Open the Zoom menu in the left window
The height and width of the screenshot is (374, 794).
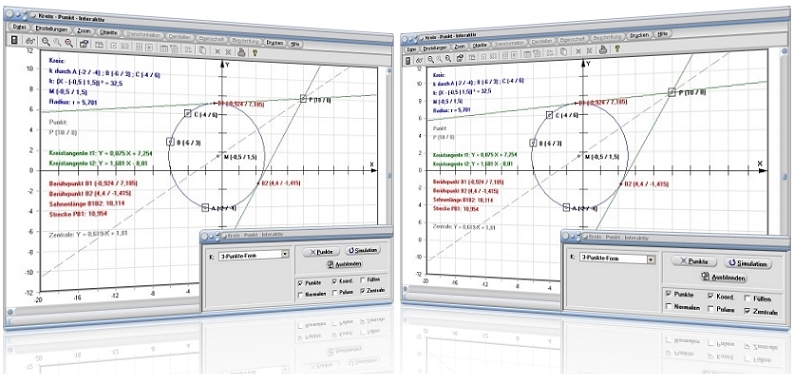click(84, 31)
